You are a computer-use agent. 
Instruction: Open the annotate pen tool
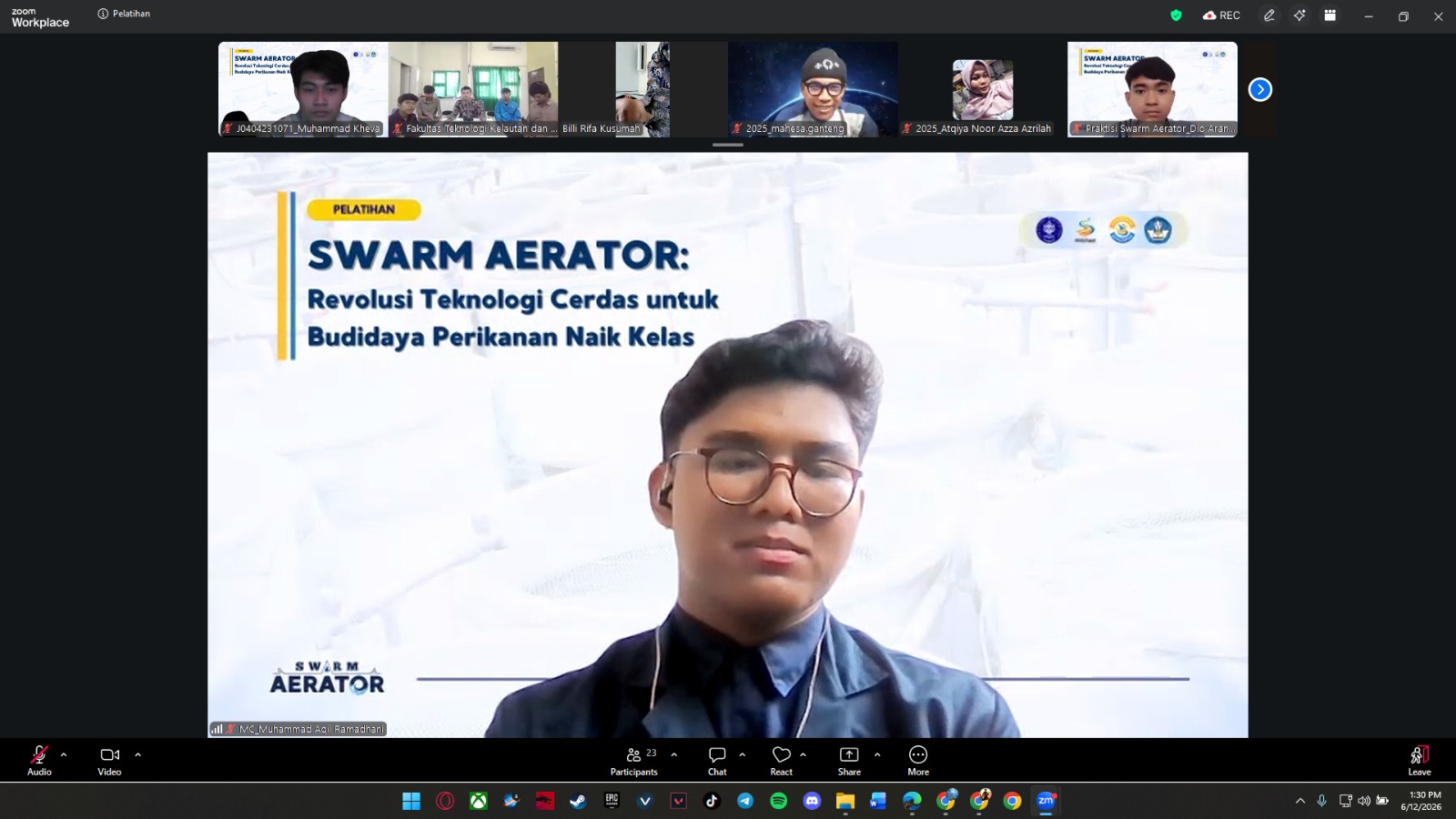[x=1269, y=15]
